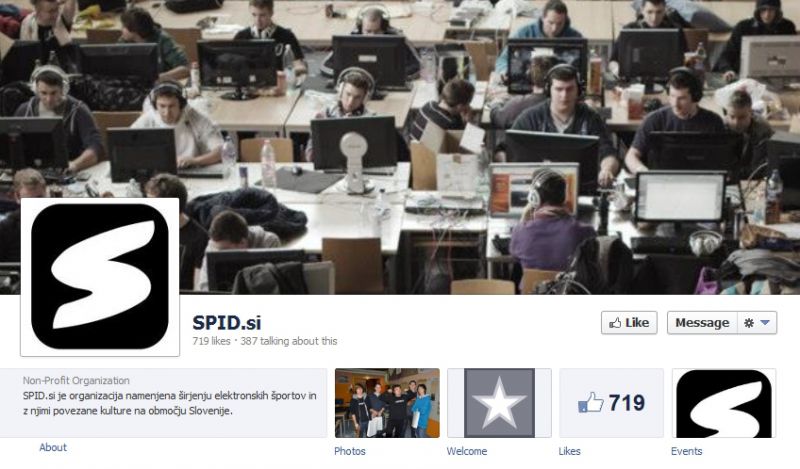
Task: Open the About link
Action: [x=53, y=447]
